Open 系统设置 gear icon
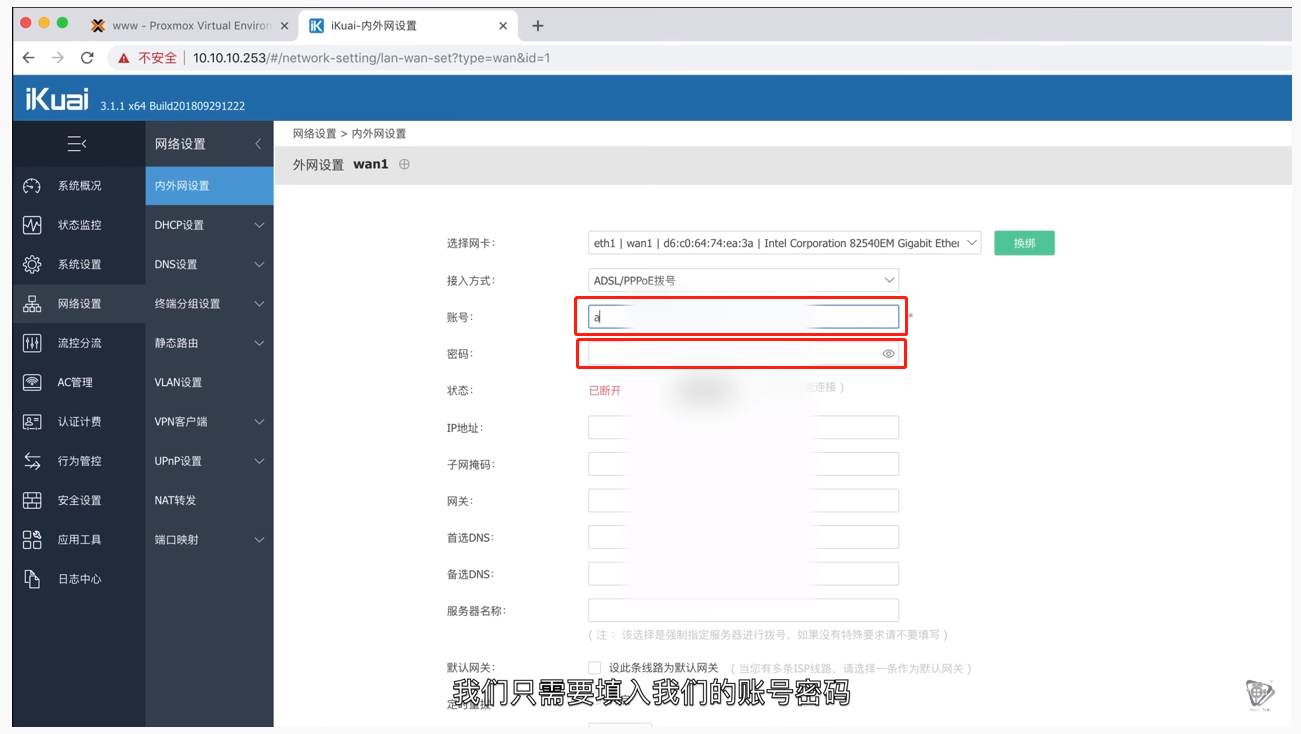The width and height of the screenshot is (1301, 734). (x=32, y=264)
